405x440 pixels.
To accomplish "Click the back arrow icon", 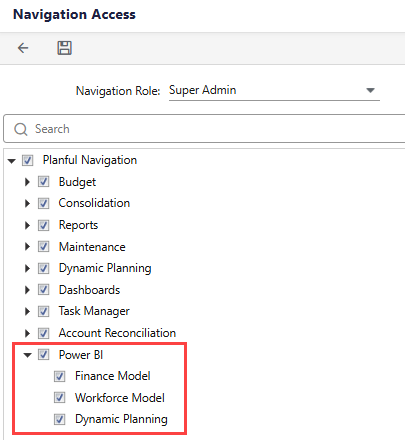I will point(23,48).
